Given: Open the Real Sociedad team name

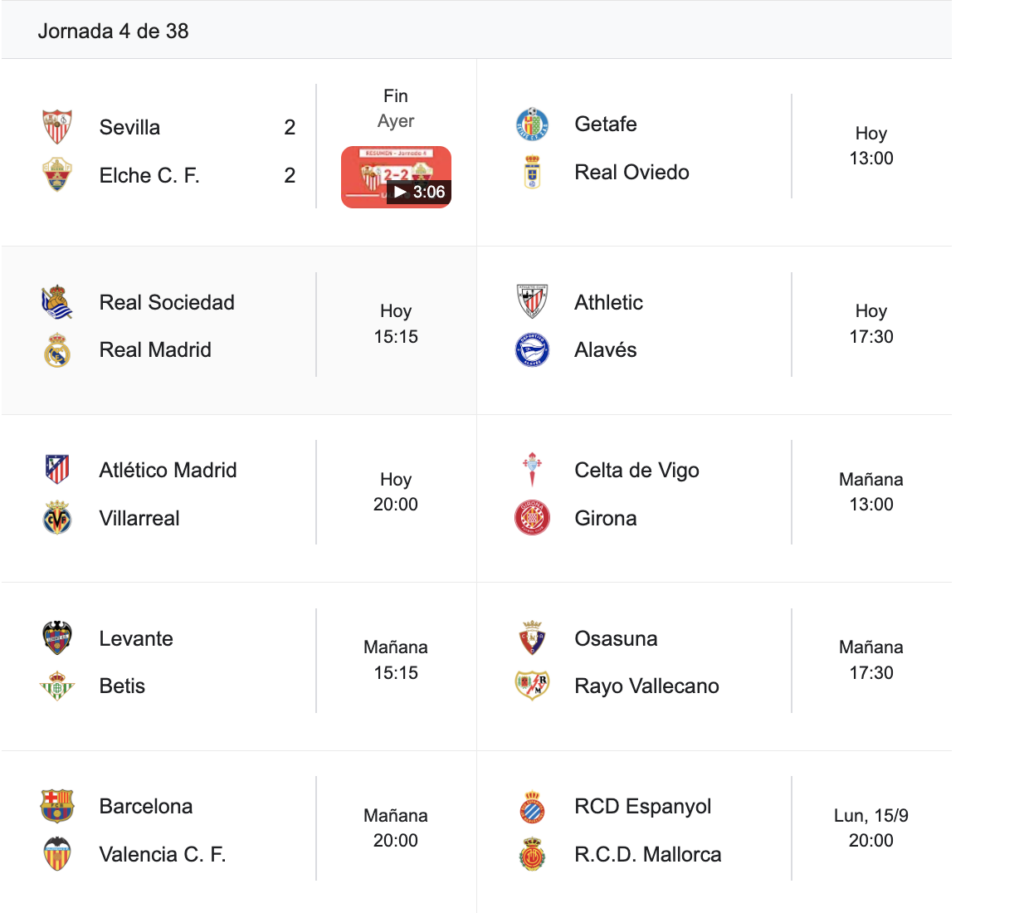Looking at the screenshot, I should pos(167,302).
